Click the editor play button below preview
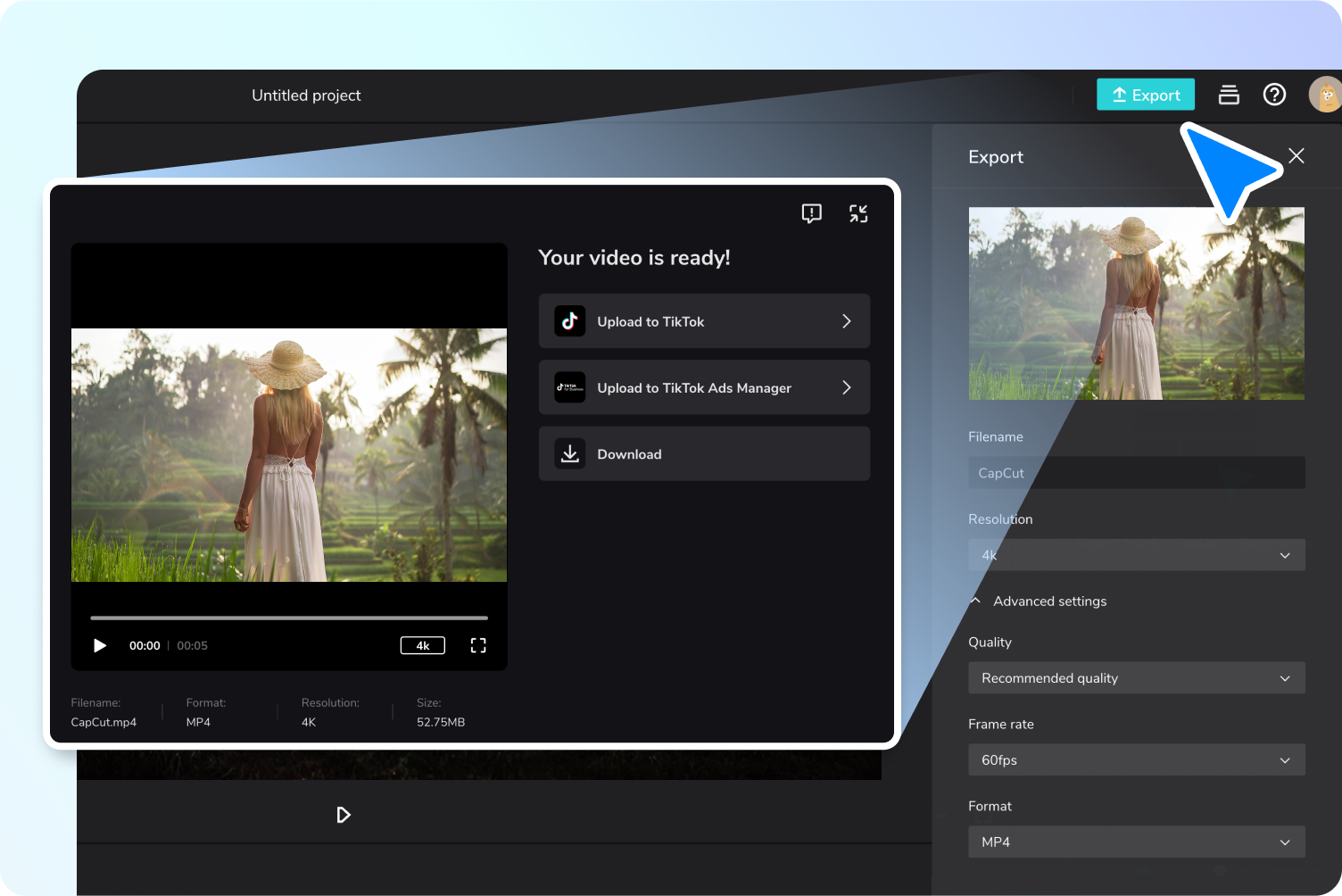 tap(344, 815)
